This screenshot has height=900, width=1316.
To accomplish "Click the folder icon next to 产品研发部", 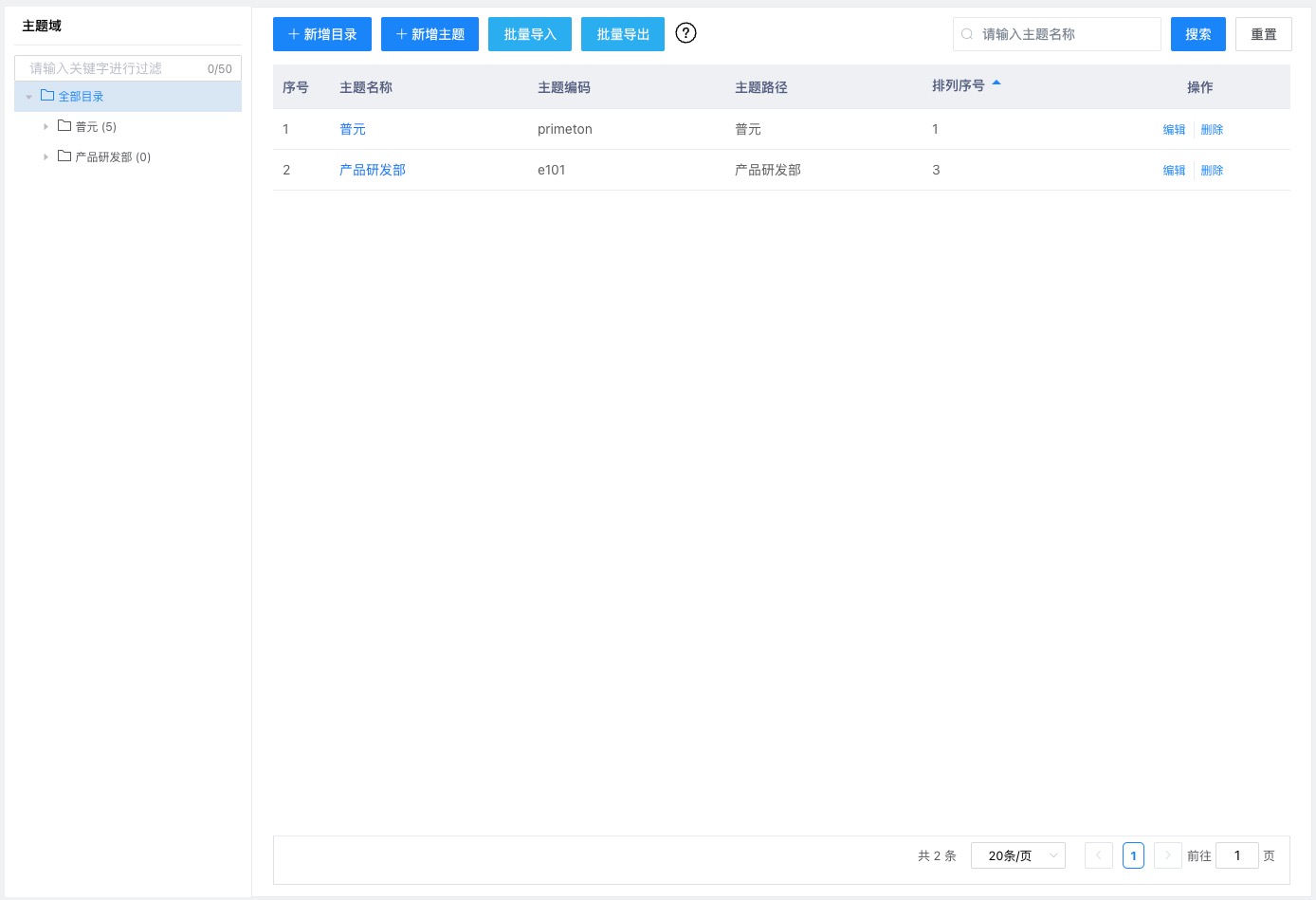I will click(x=64, y=156).
